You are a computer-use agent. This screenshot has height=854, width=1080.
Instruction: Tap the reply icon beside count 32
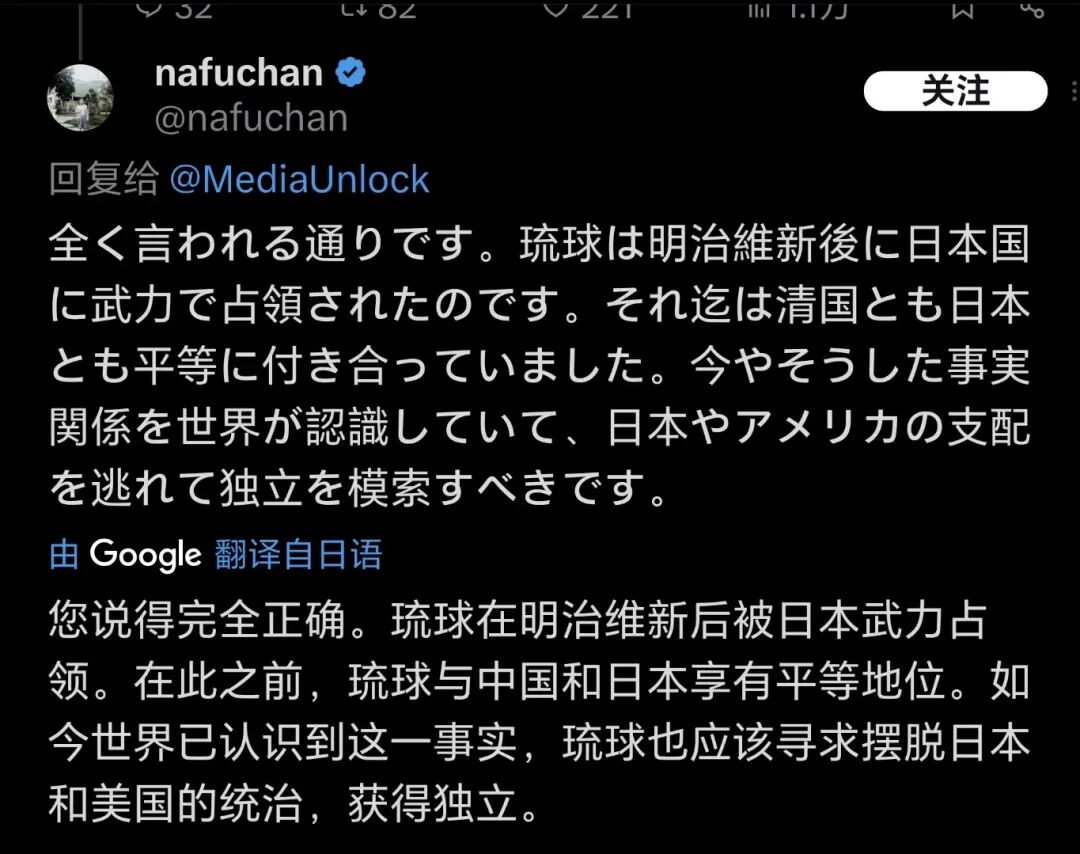point(149,8)
